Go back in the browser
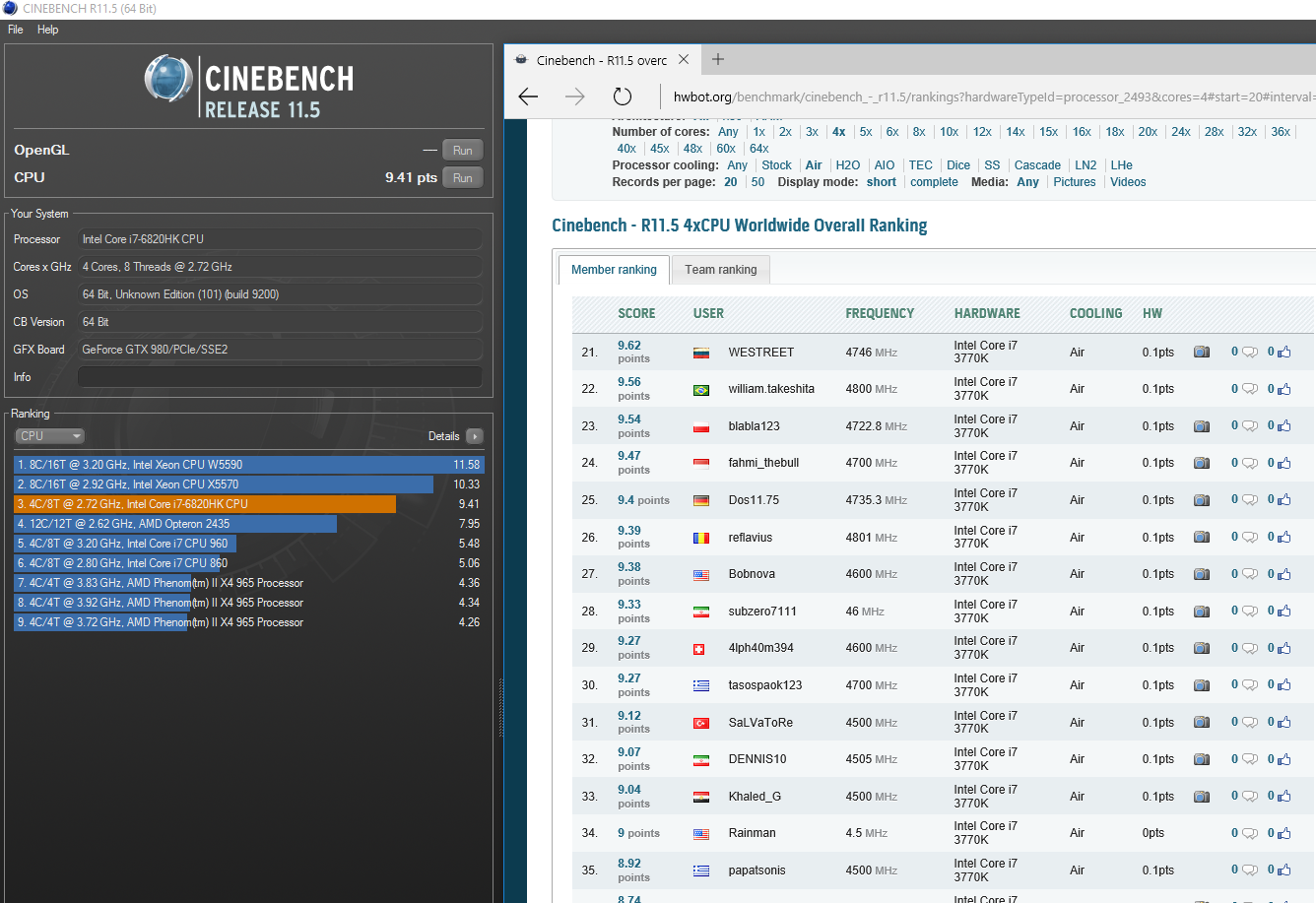 point(528,97)
